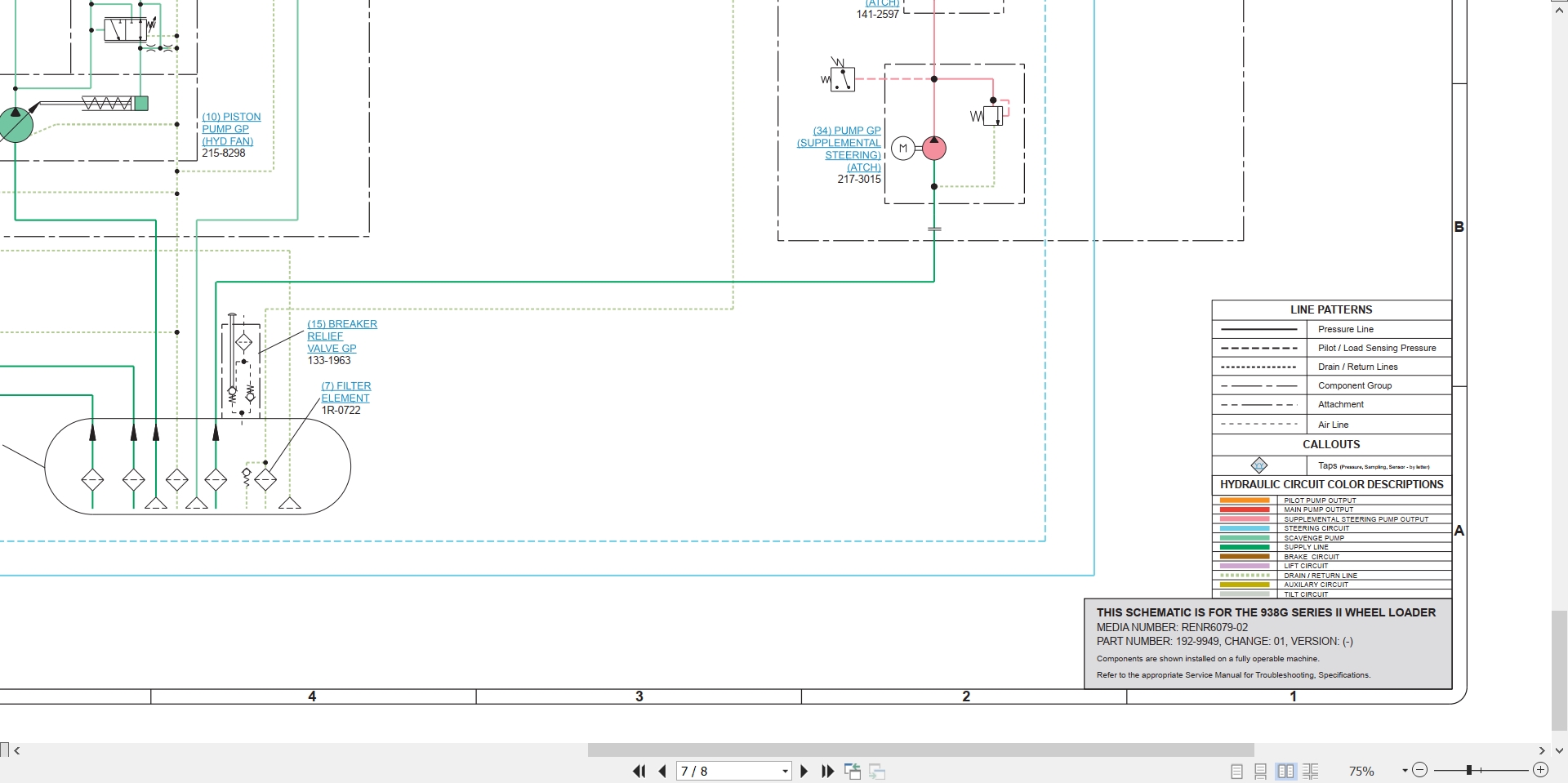Click the pressure switch symbol left of the pump group
Screen dimensions: 1568x783
point(840,75)
